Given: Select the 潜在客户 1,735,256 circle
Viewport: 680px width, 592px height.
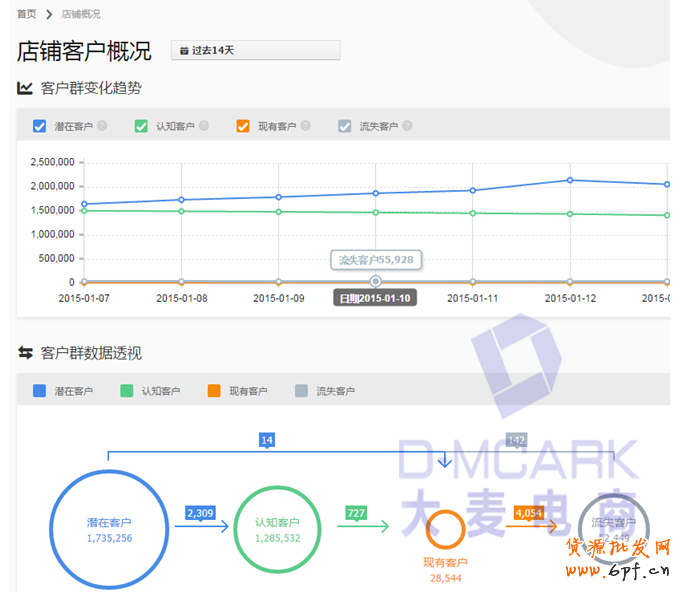Looking at the screenshot, I should [109, 530].
